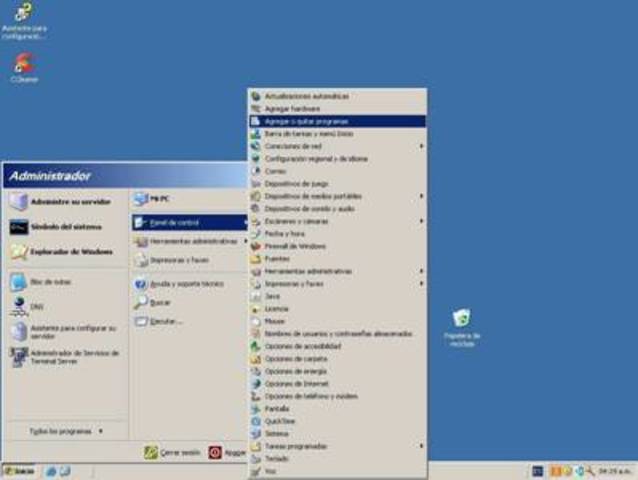Screen dimensions: 638x480
Task: Open Opciones de Internet icon
Action: point(256,384)
